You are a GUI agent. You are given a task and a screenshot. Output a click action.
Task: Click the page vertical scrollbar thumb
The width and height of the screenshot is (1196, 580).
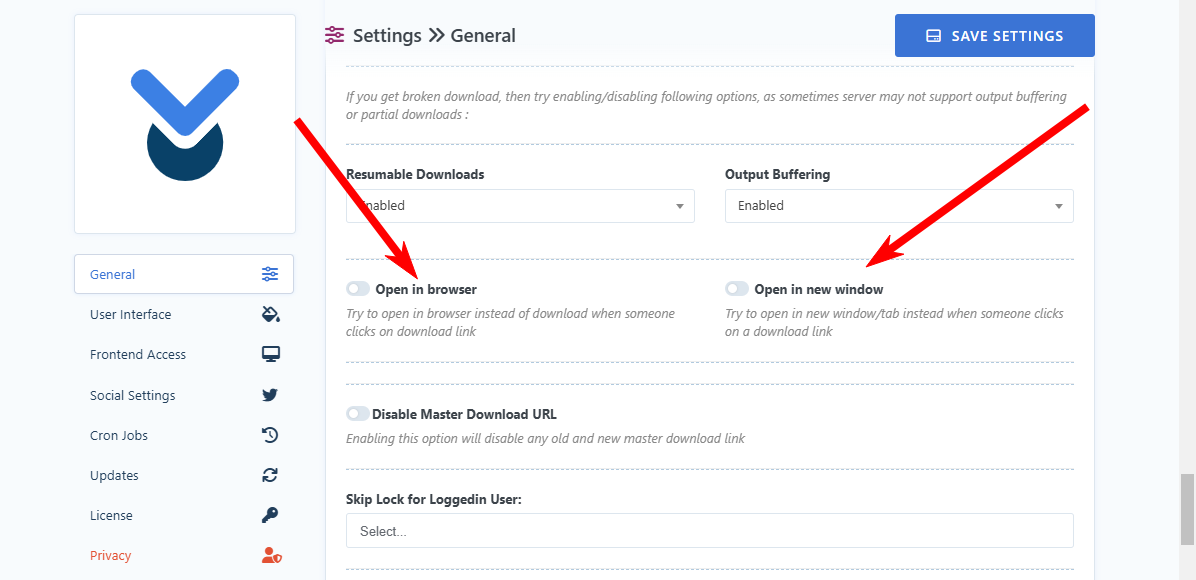[x=1187, y=509]
